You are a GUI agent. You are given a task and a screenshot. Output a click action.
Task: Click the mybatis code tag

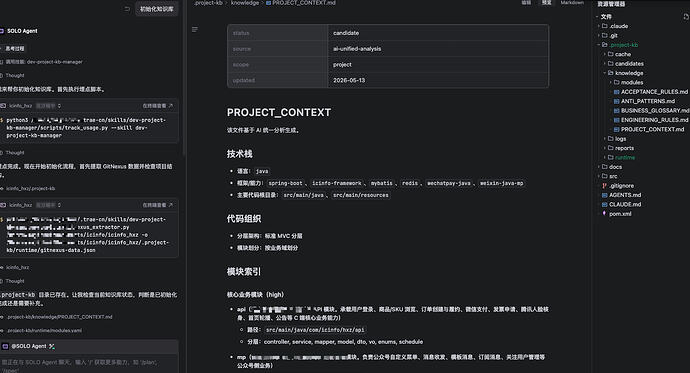381,183
